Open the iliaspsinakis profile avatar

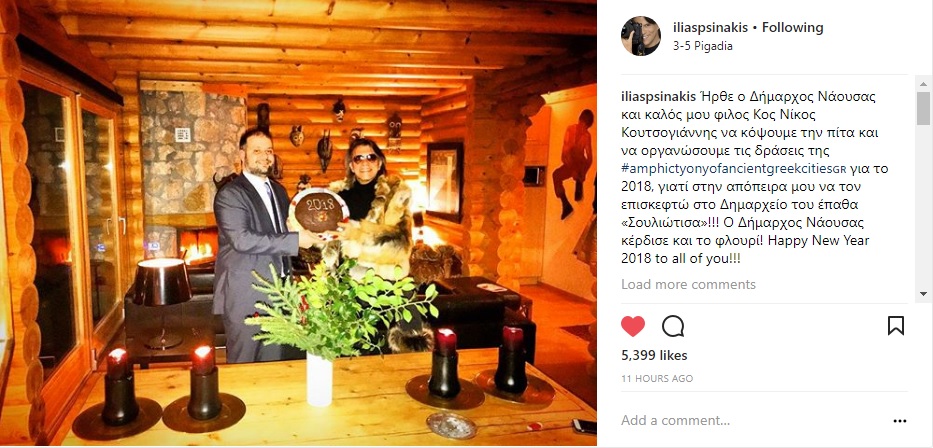[x=640, y=36]
